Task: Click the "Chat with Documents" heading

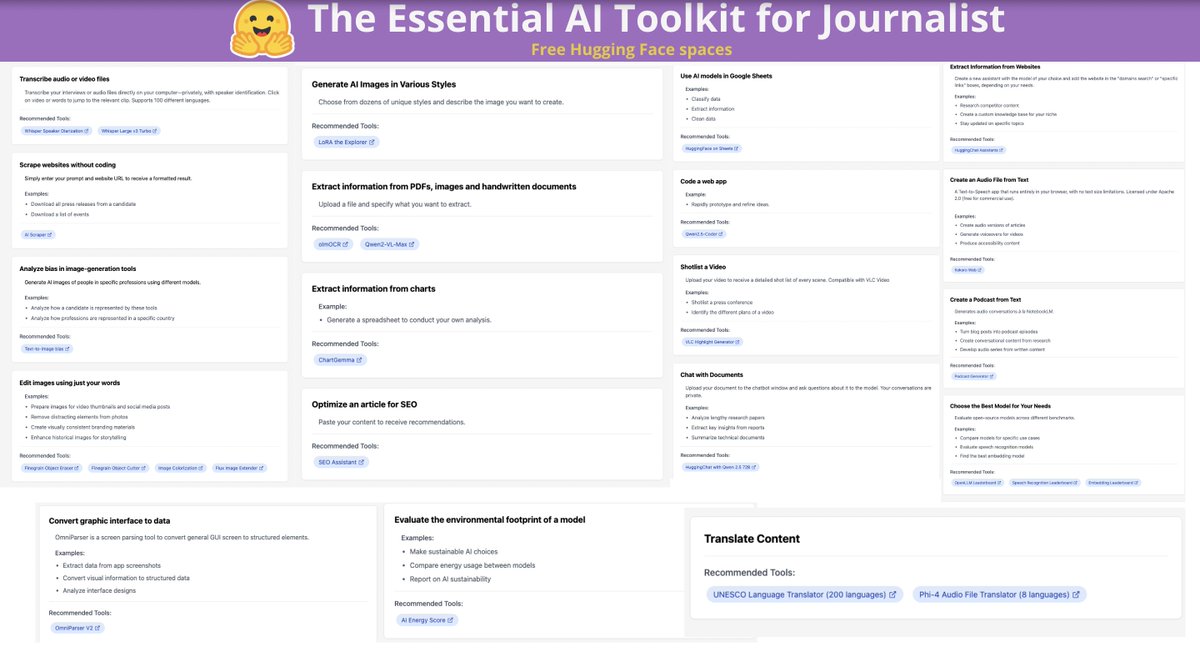Action: click(x=712, y=375)
